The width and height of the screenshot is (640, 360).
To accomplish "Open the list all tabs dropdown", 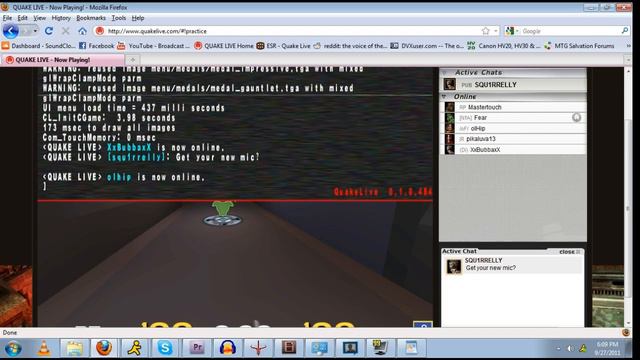I will tap(628, 60).
